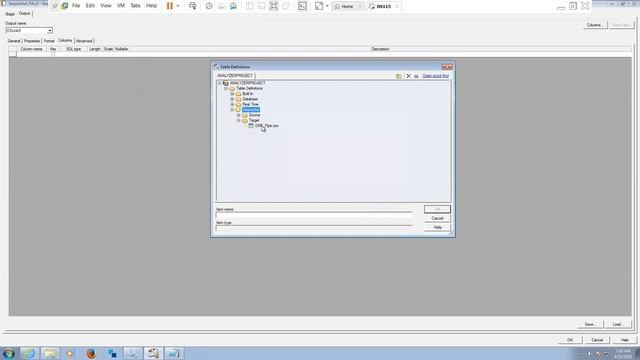
Task: Open Internet Explorer from taskbar
Action: [29, 353]
